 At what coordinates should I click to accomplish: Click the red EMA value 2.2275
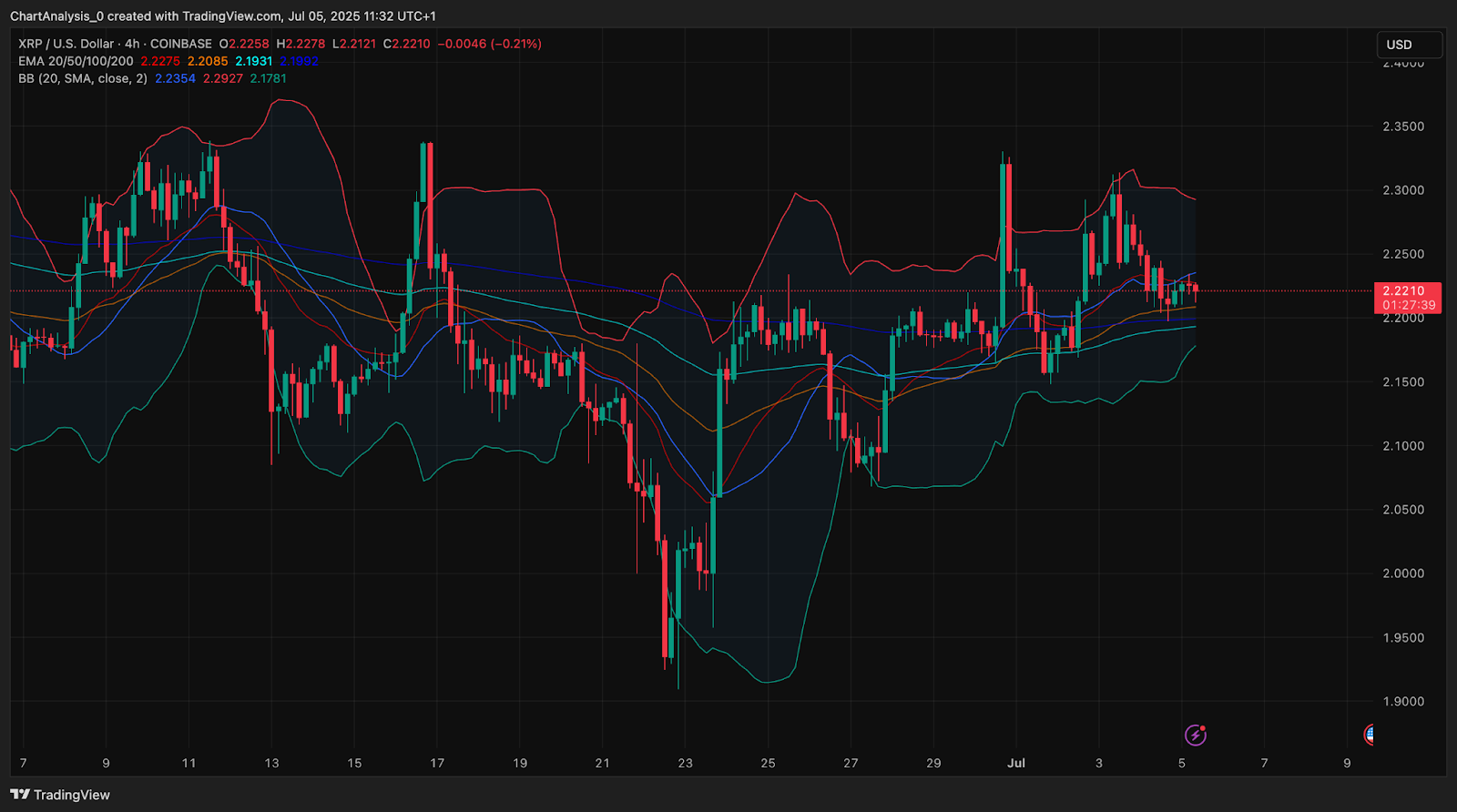[160, 61]
